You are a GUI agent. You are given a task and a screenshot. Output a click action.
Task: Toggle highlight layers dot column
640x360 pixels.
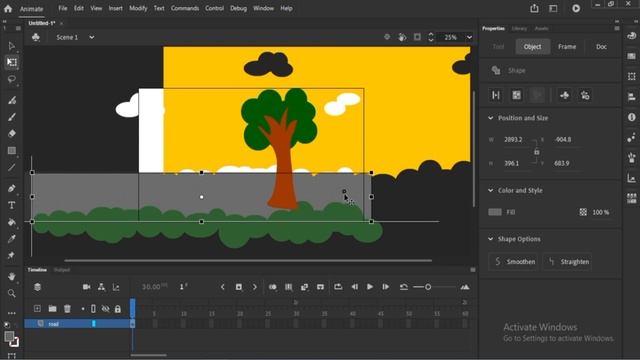point(83,309)
